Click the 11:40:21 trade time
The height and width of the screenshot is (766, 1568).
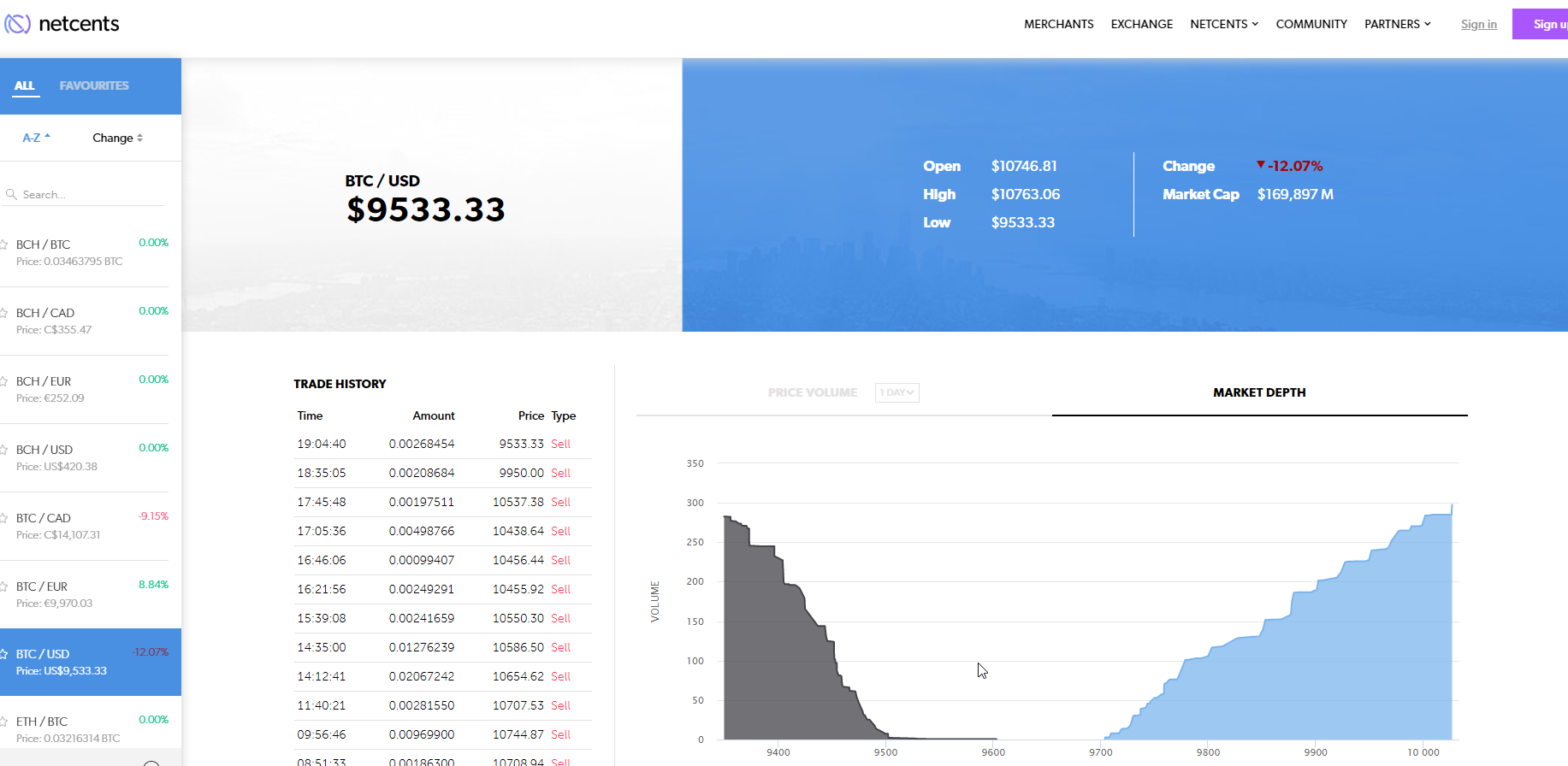(x=322, y=705)
